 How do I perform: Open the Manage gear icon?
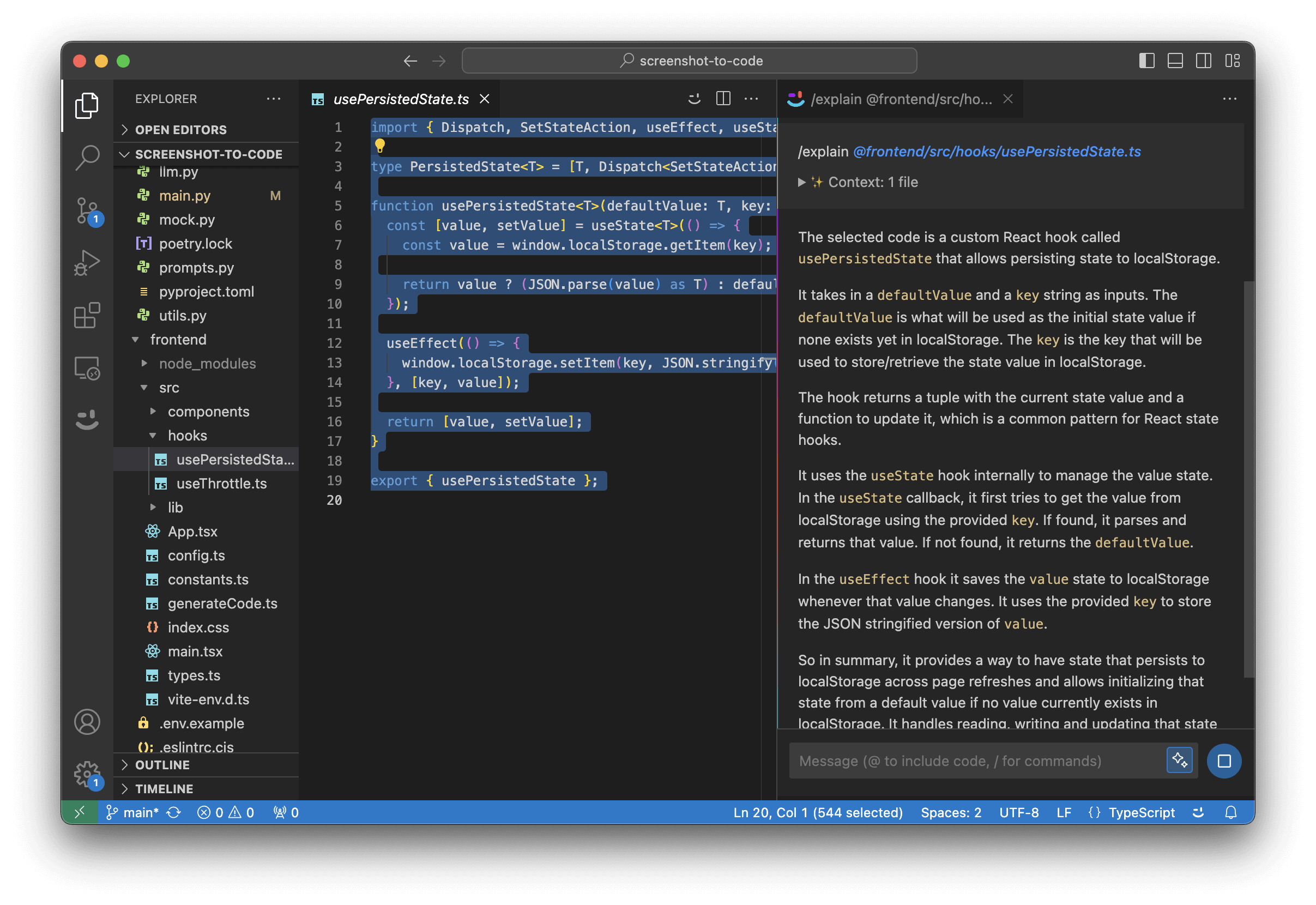88,775
